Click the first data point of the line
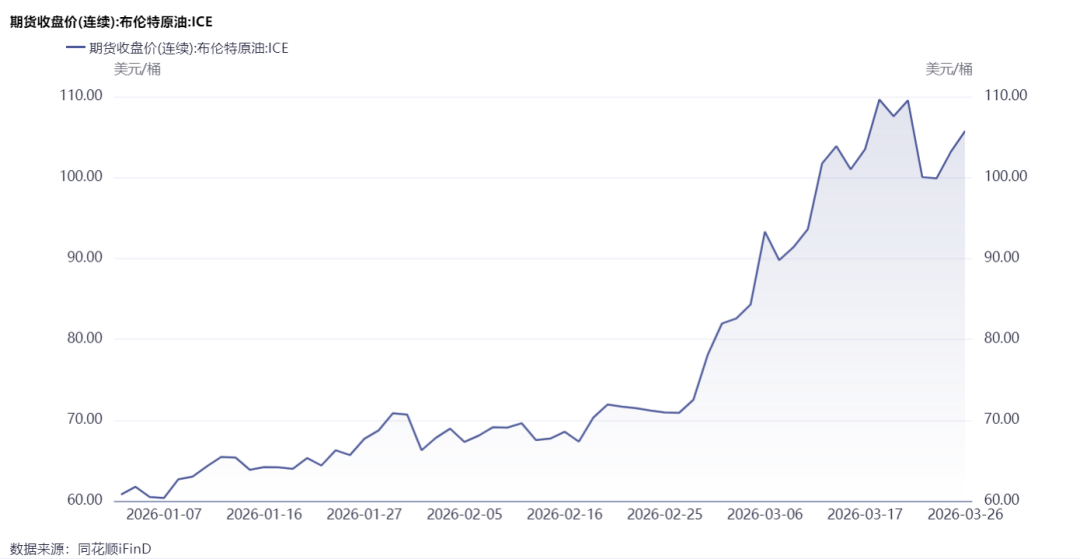 coord(121,494)
